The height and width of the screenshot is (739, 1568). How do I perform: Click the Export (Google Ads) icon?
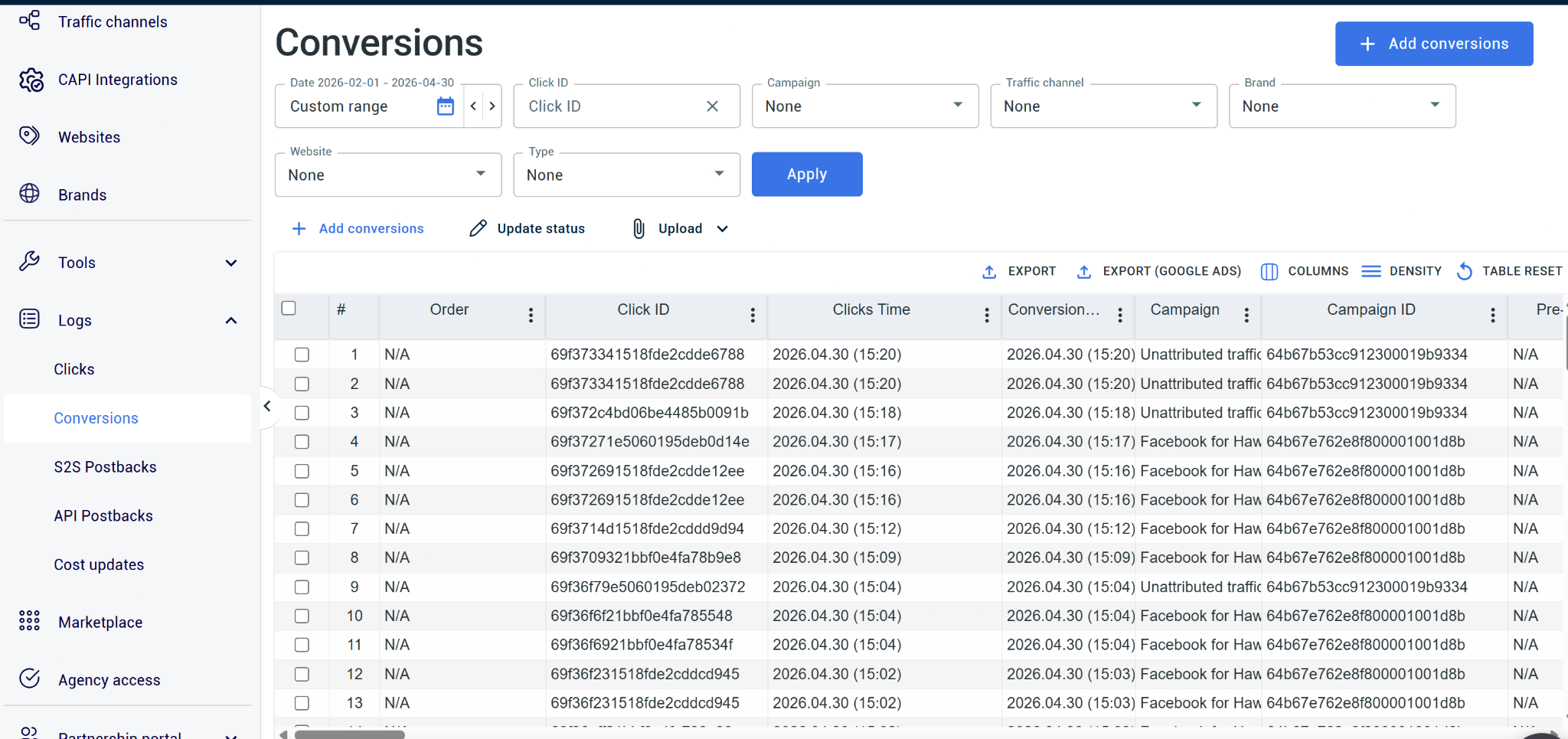point(1084,272)
